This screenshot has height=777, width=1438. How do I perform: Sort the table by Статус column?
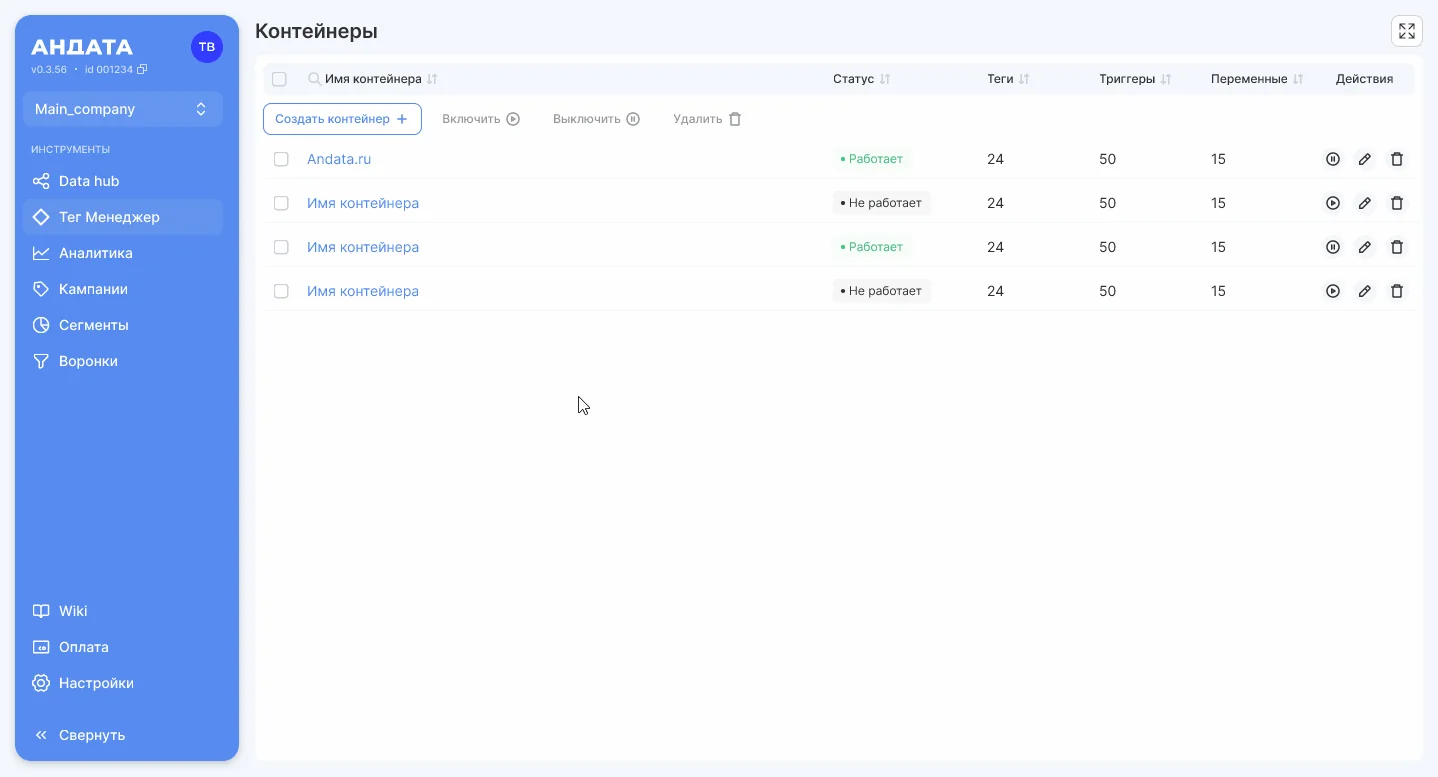pyautogui.click(x=885, y=79)
